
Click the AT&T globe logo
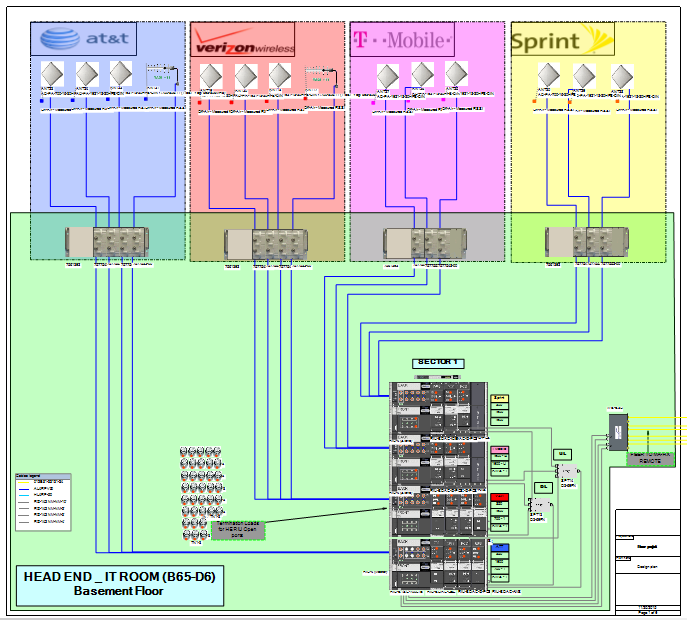coord(60,39)
